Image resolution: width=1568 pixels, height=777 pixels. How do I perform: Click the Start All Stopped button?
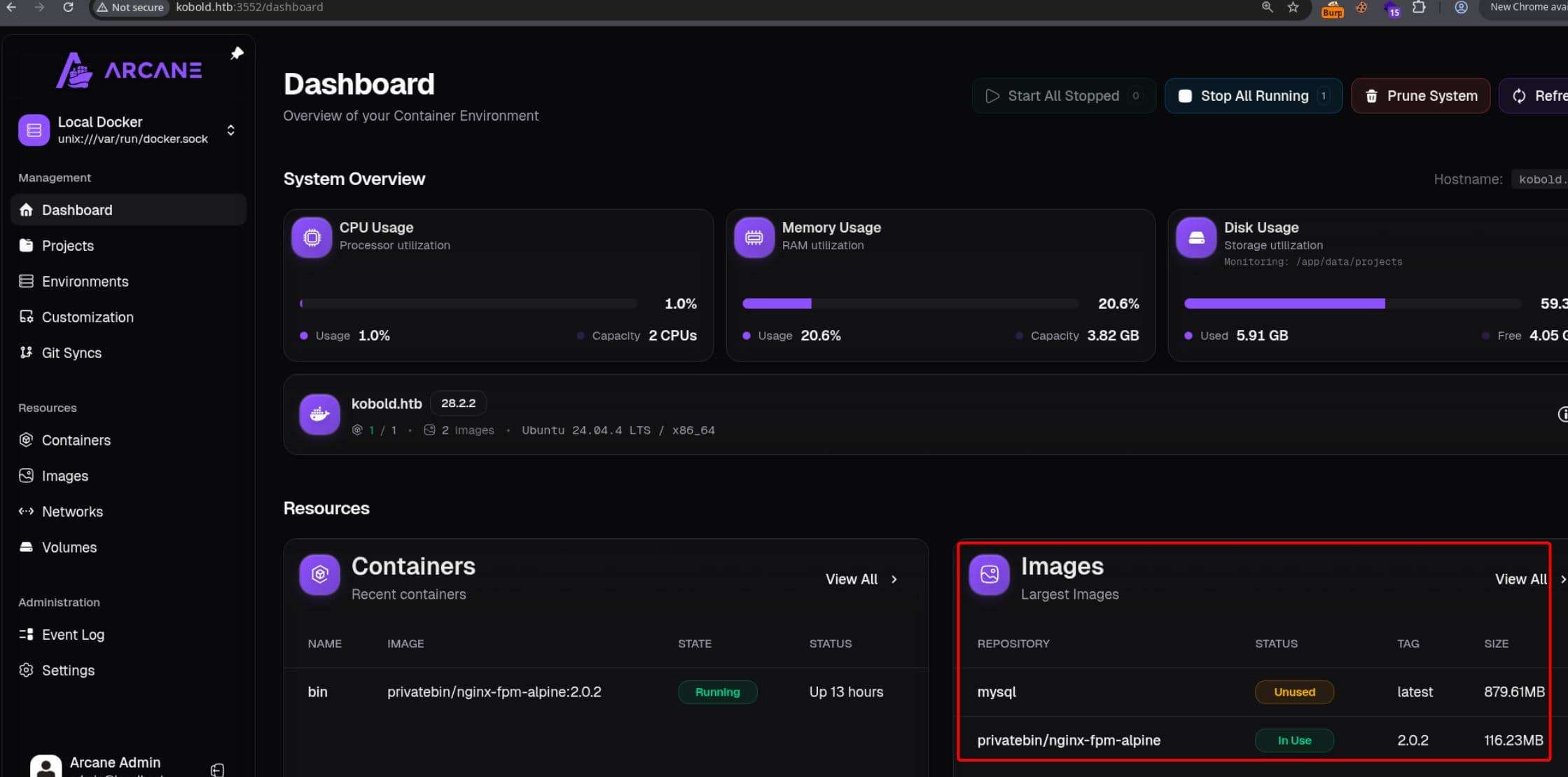coord(1063,95)
